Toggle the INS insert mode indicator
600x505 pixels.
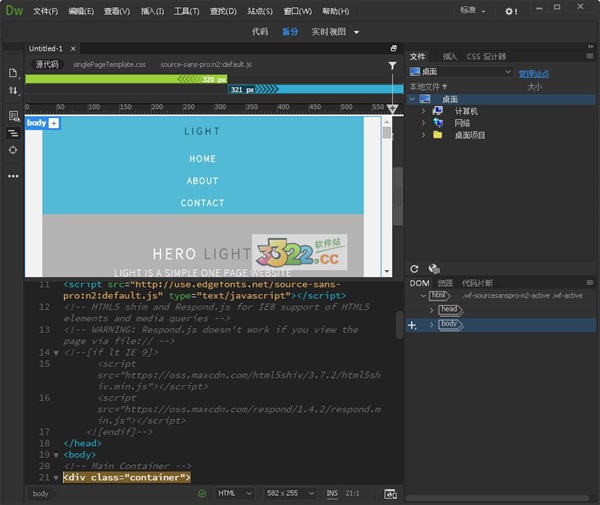click(332, 493)
